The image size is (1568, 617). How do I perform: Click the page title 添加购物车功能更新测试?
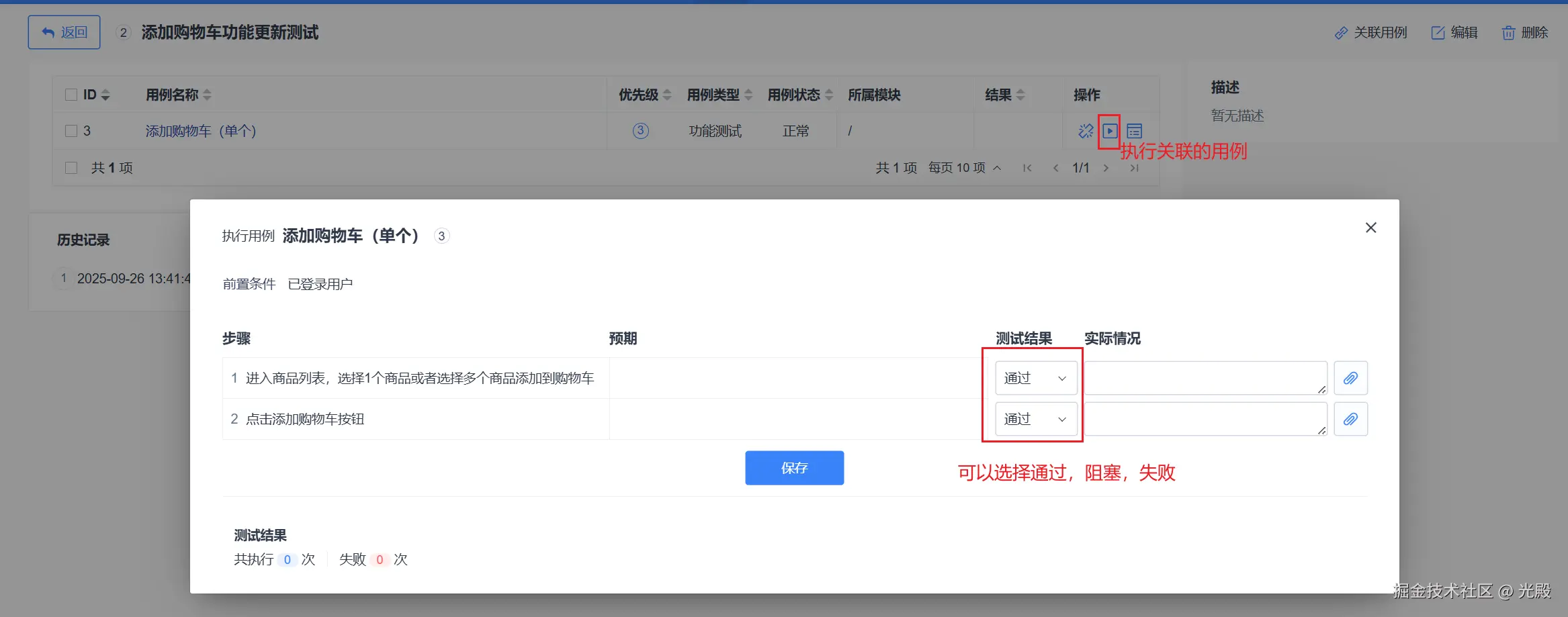[230, 32]
